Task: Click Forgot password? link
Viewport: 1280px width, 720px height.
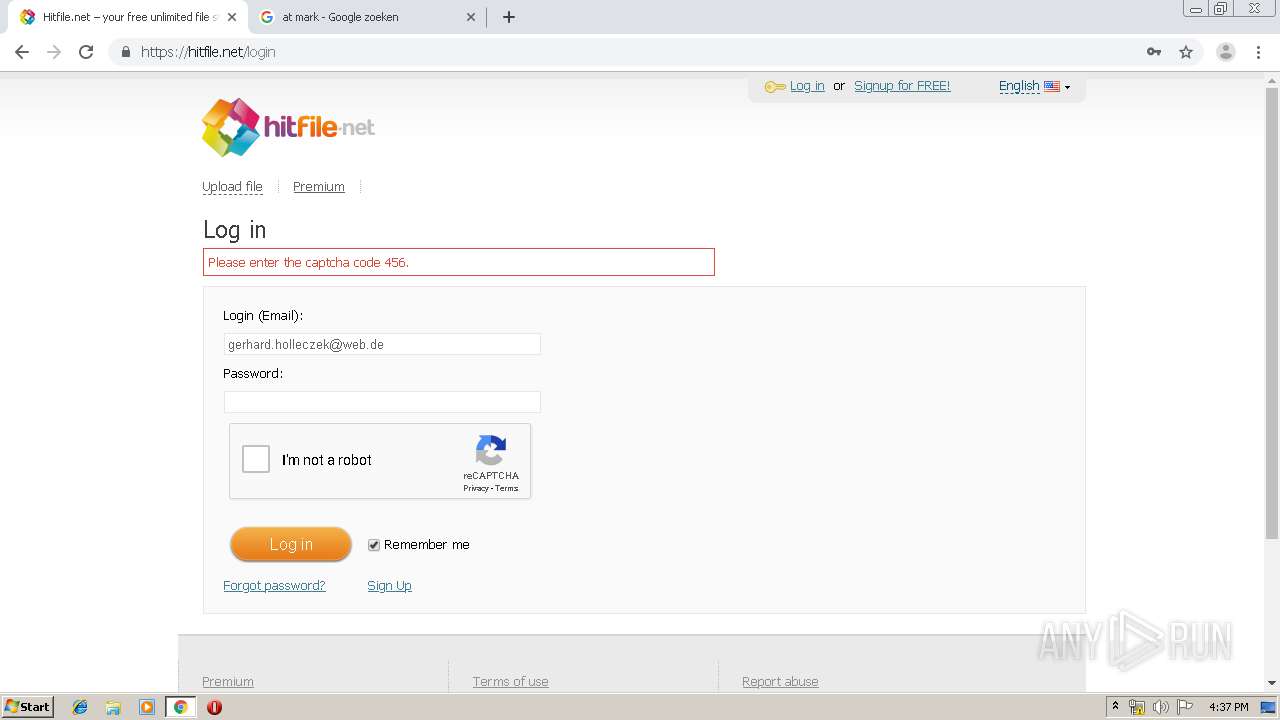Action: (274, 586)
